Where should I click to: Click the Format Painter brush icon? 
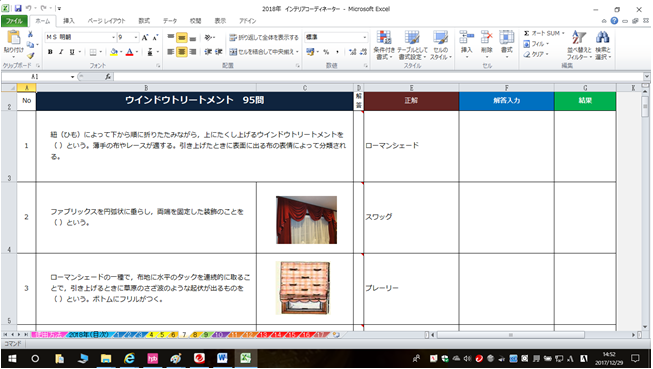pos(30,56)
